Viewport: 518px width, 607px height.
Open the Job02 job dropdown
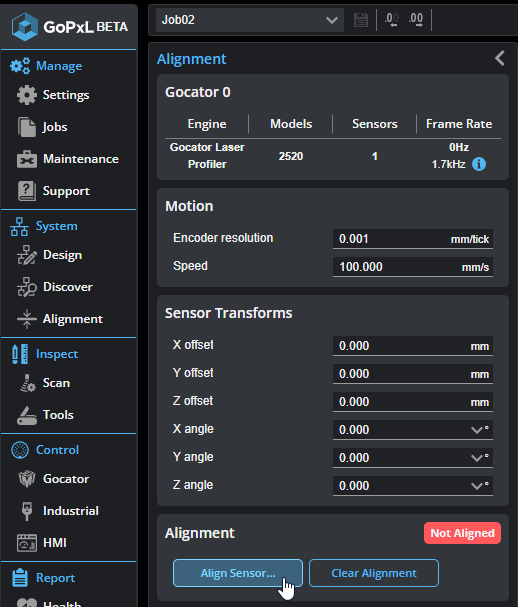pyautogui.click(x=250, y=20)
